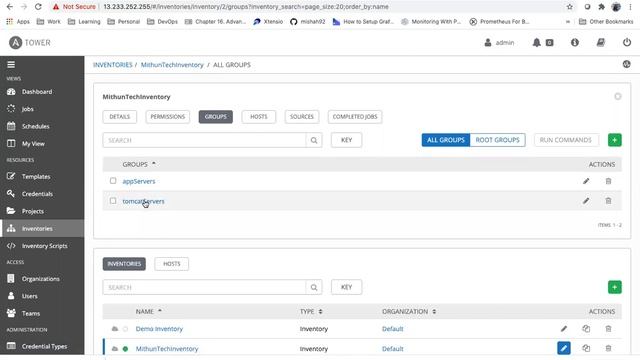Image resolution: width=640 pixels, height=360 pixels.
Task: Delete MithunTechInventory row
Action: pyautogui.click(x=608, y=348)
